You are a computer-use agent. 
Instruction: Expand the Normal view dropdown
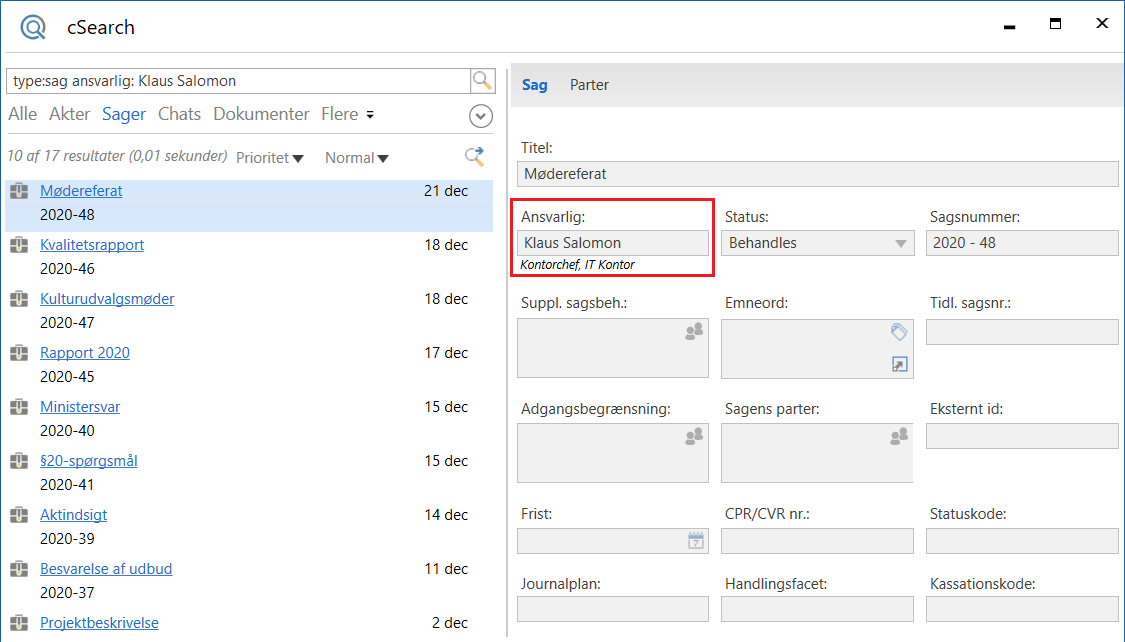357,158
